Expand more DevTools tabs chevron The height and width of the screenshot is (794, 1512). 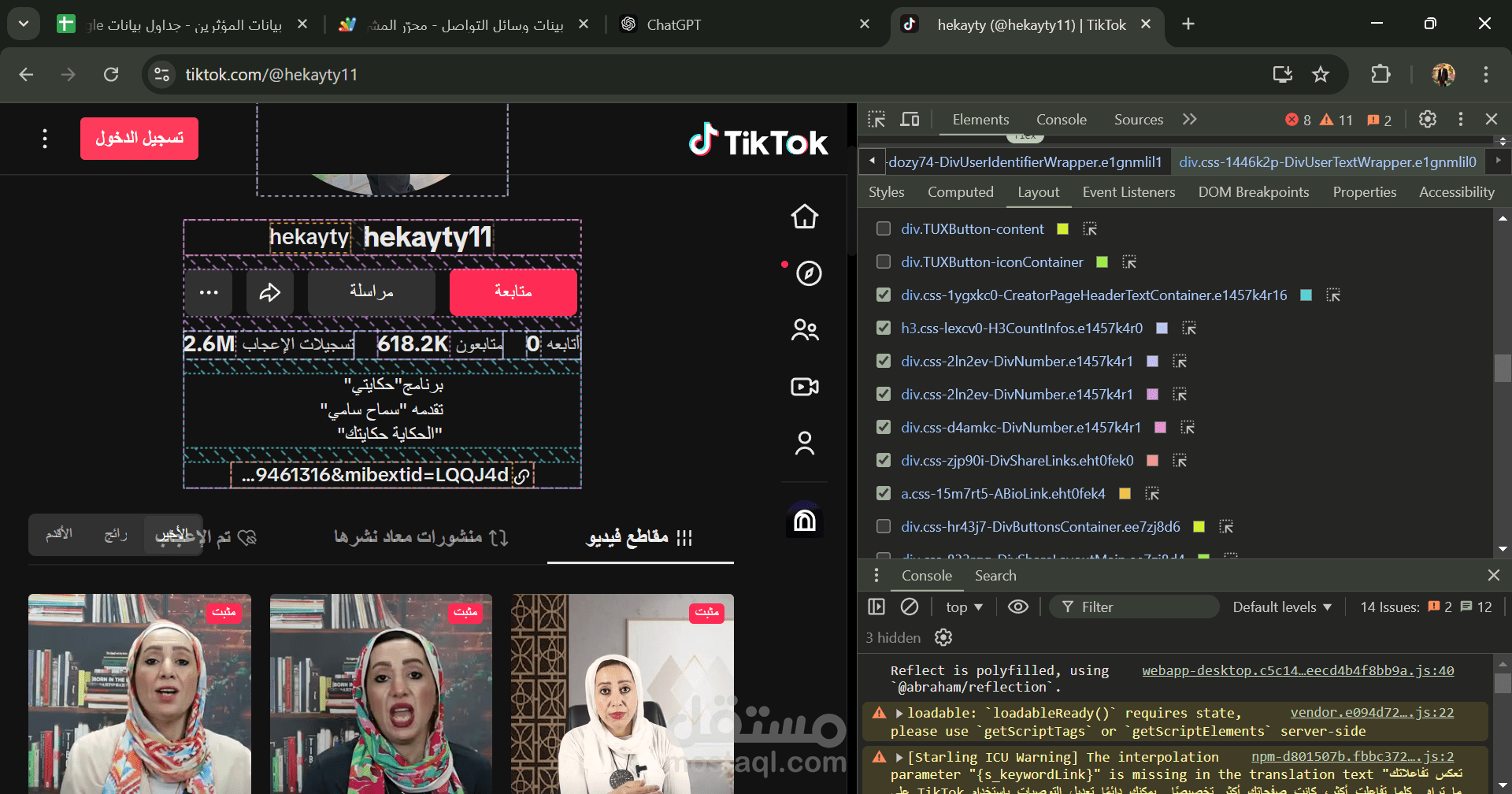tap(1189, 119)
